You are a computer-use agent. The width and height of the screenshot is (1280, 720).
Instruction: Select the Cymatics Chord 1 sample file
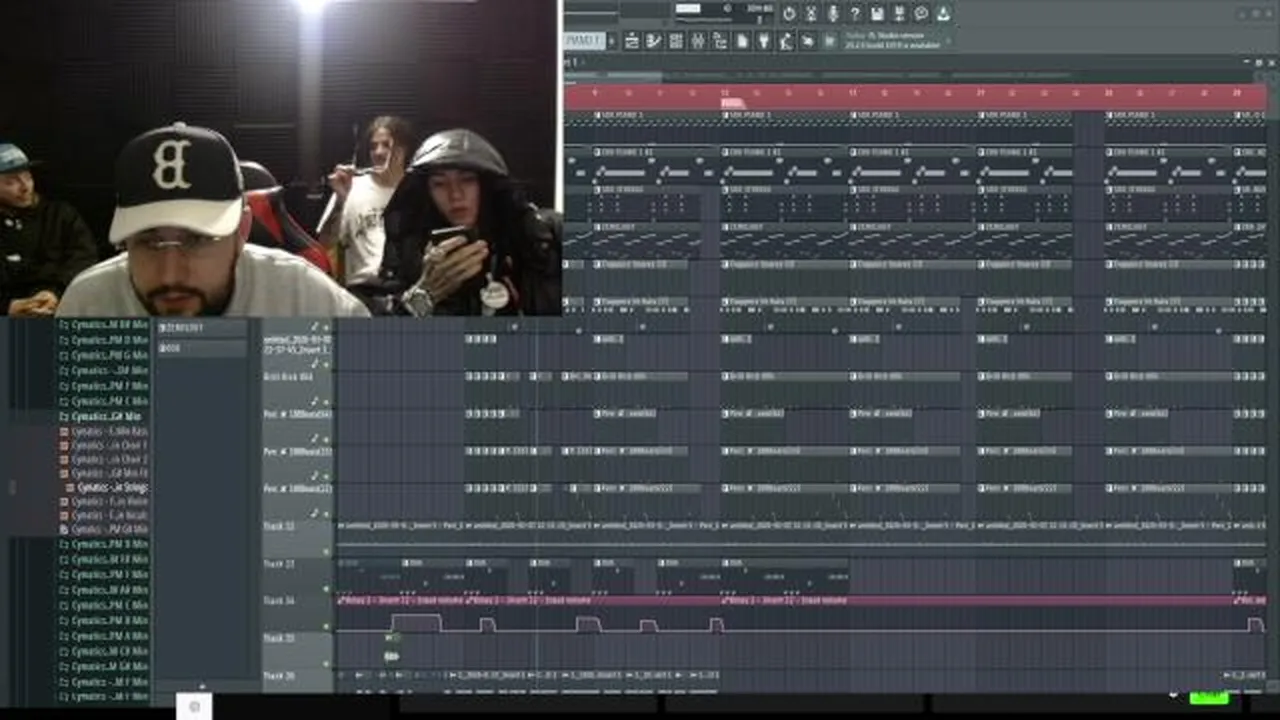pos(104,445)
